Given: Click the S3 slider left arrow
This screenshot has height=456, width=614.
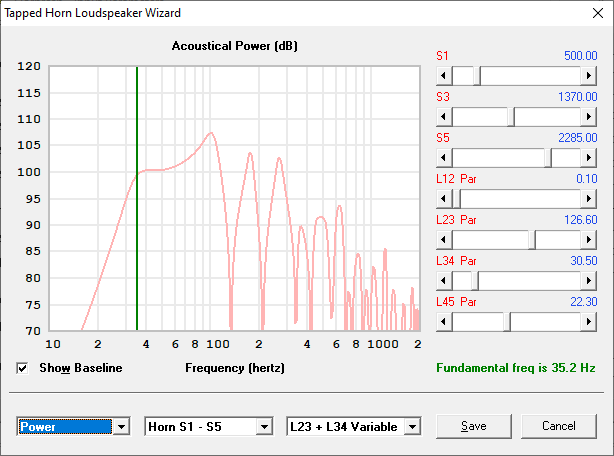Looking at the screenshot, I should (x=444, y=117).
